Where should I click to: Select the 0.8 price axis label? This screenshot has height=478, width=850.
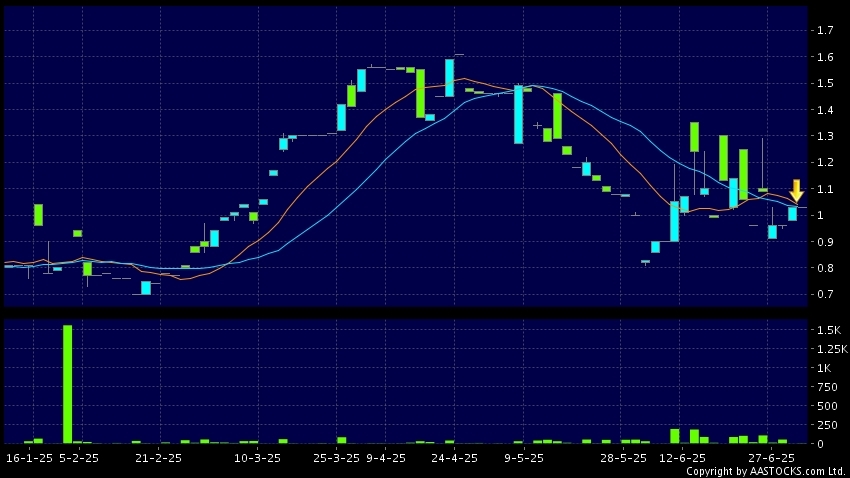(825, 268)
